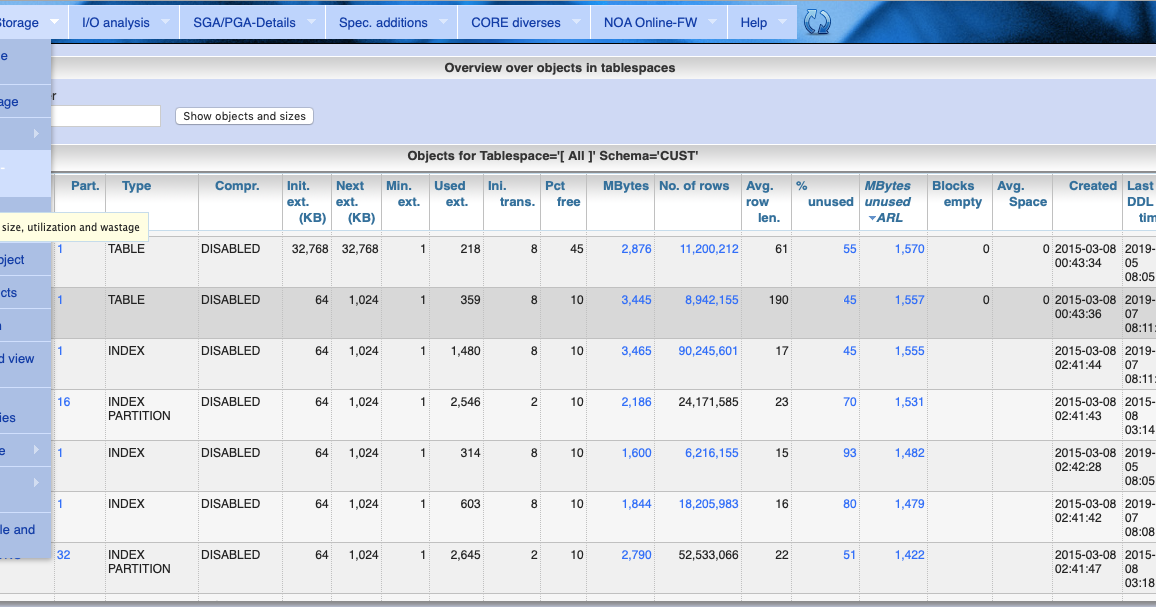The height and width of the screenshot is (607, 1156).
Task: Open the 1,570 MBytes unused link
Action: [x=908, y=248]
